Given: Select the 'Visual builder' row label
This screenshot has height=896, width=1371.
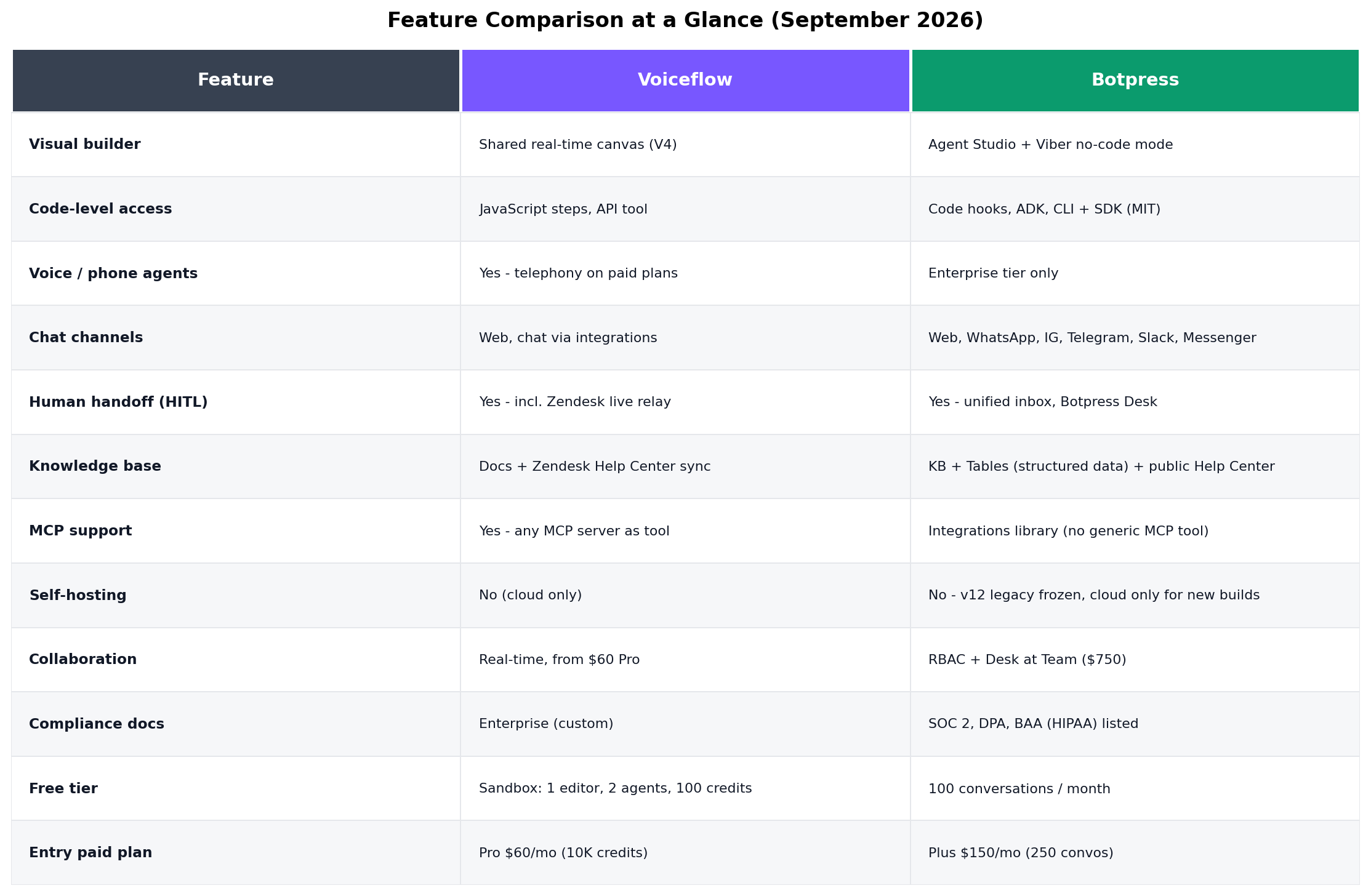Looking at the screenshot, I should coord(85,145).
